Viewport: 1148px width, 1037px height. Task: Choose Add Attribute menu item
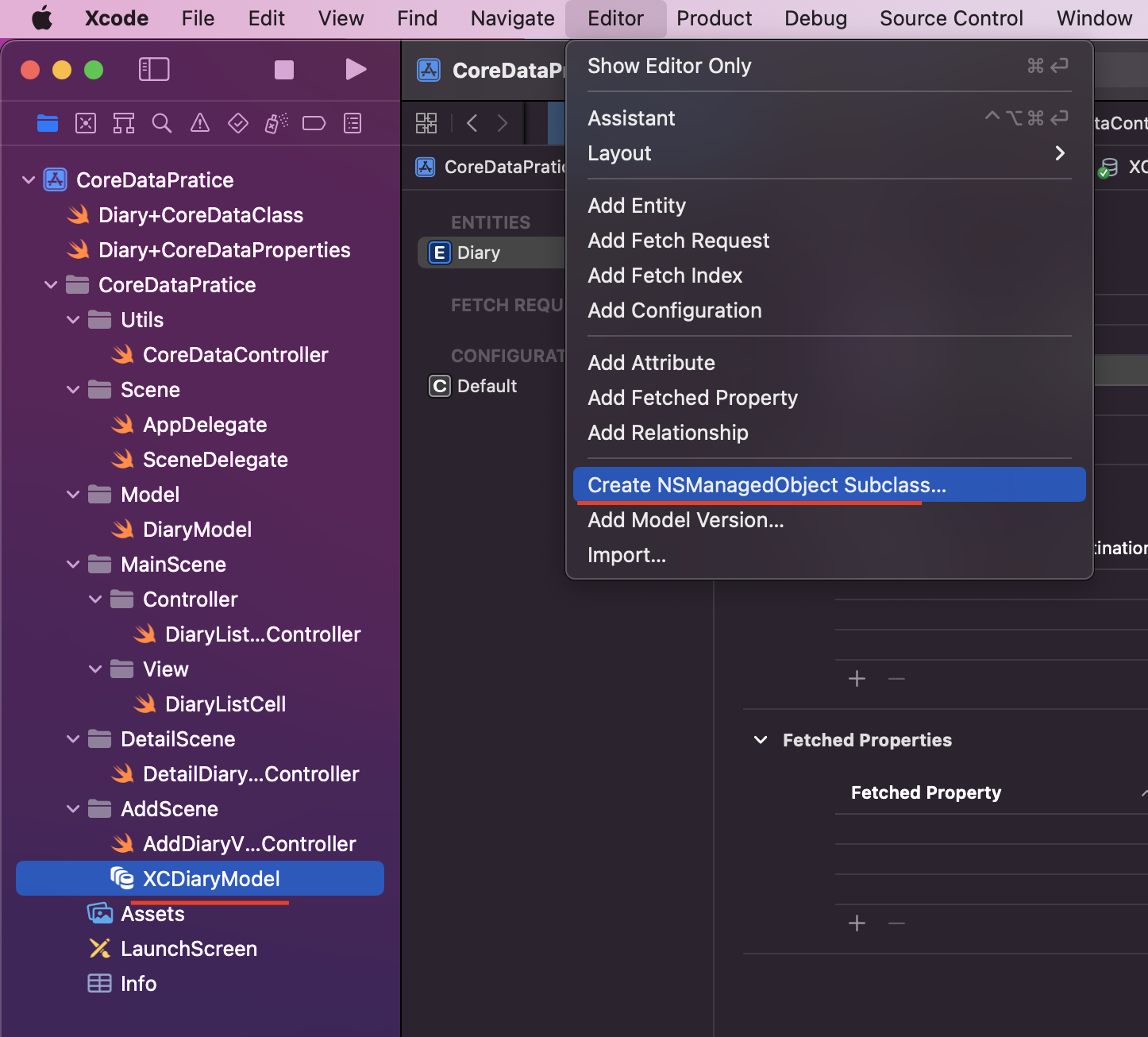(x=829, y=363)
